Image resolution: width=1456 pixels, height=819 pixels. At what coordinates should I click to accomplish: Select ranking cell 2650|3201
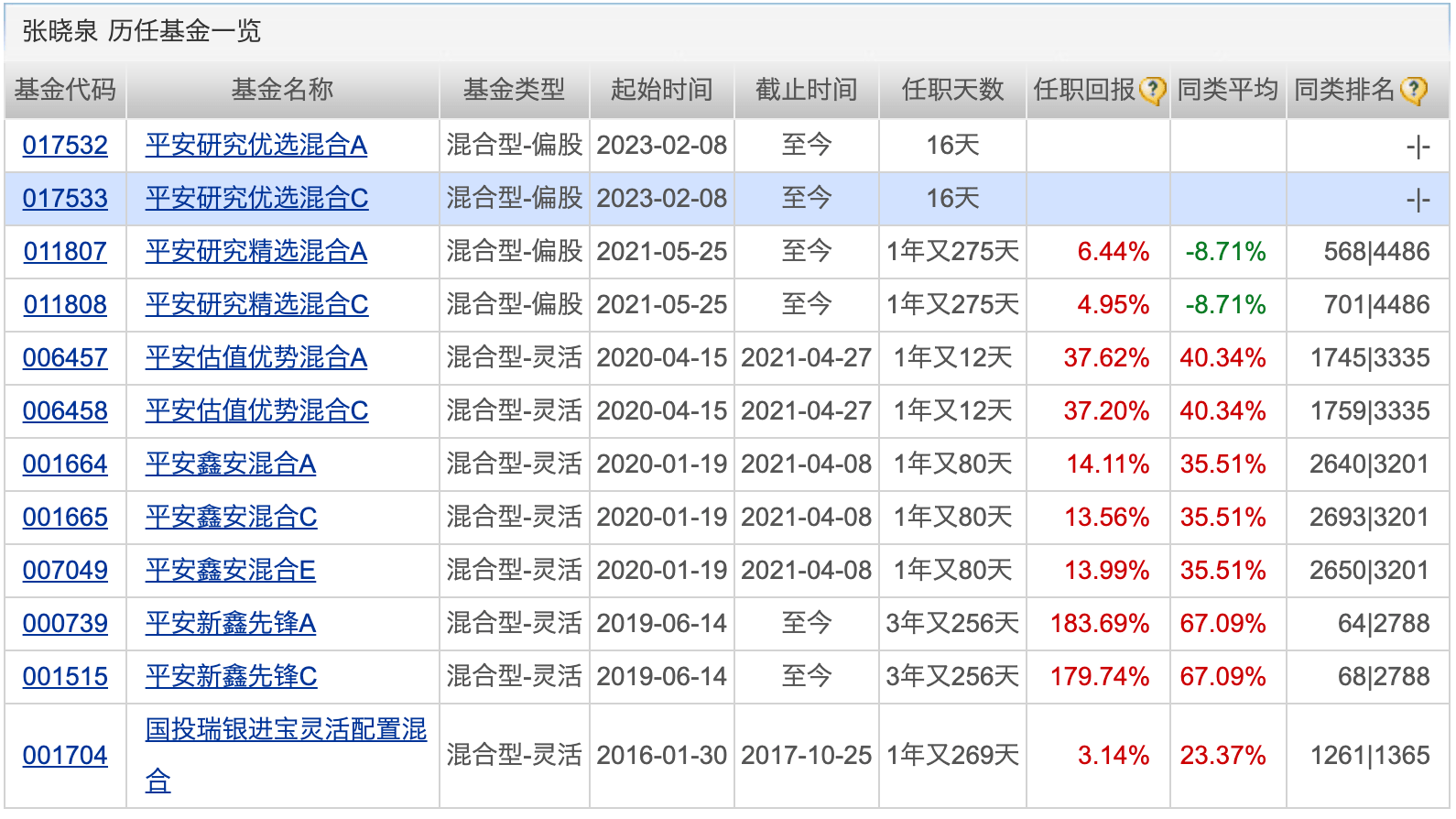coord(1370,570)
